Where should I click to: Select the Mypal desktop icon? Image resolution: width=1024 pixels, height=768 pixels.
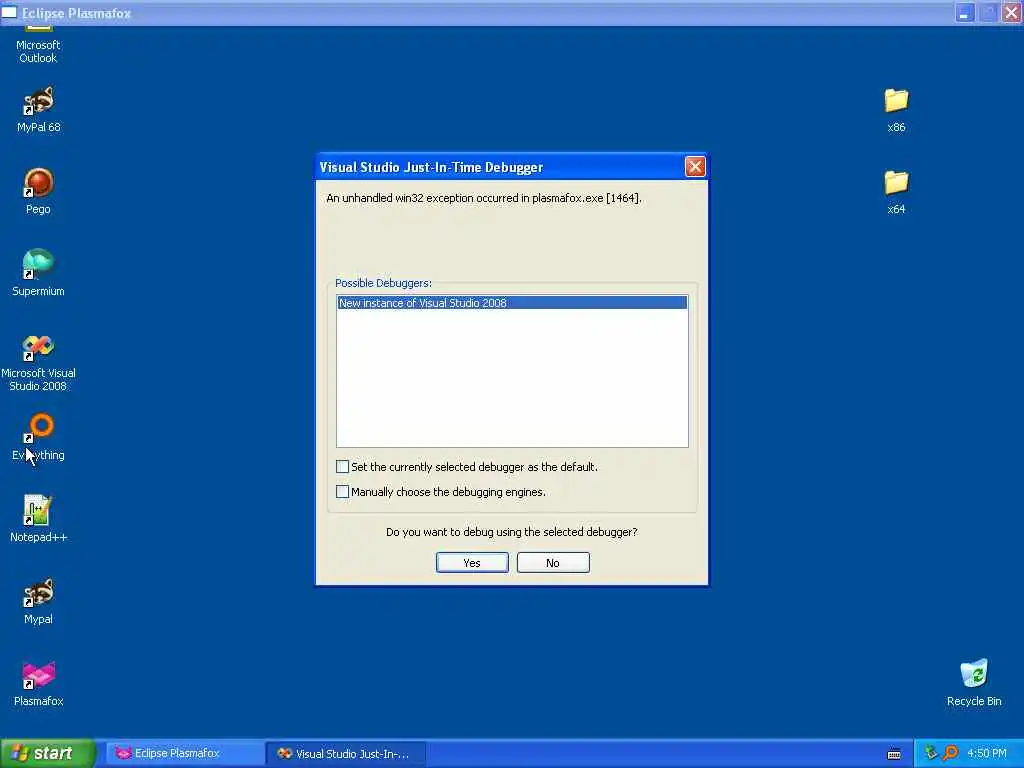click(38, 601)
